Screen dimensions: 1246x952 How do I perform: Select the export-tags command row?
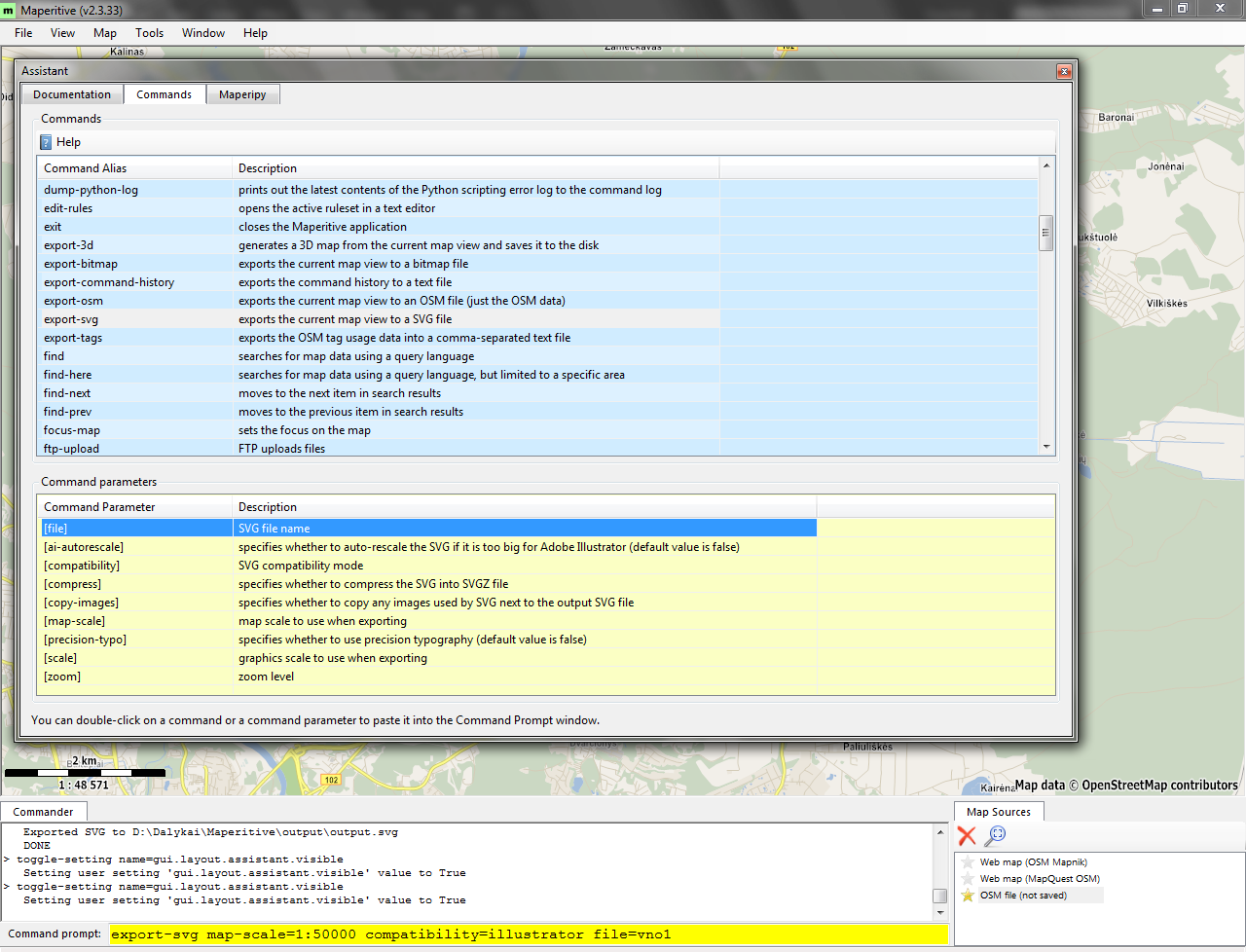coord(537,338)
